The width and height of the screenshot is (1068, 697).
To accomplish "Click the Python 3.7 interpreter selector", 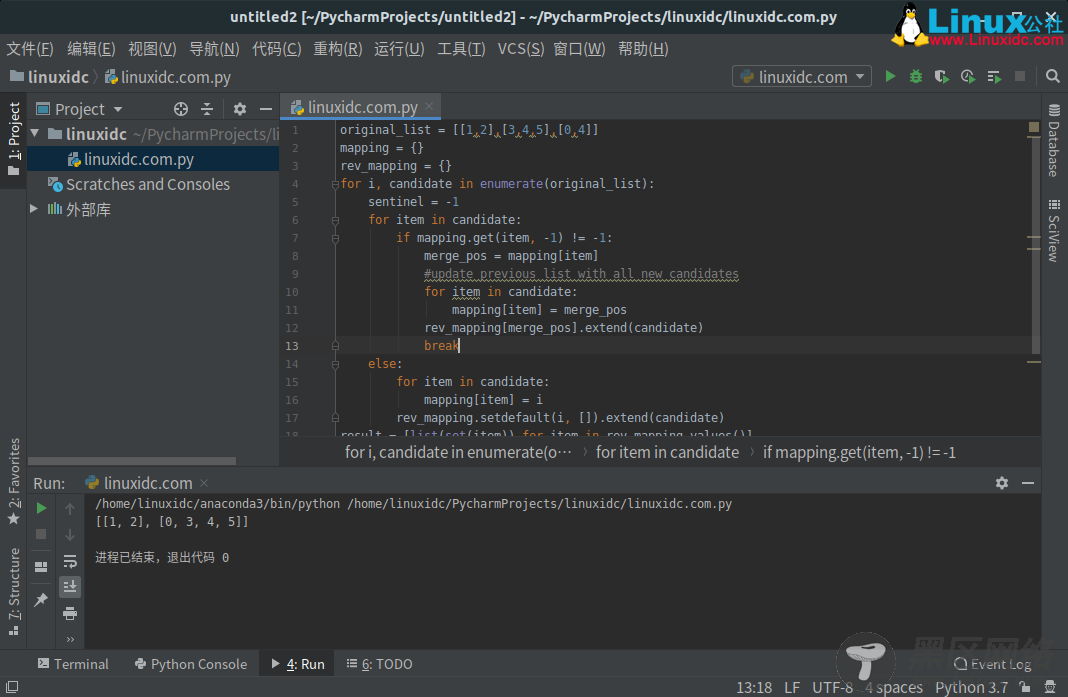I will [x=971, y=687].
